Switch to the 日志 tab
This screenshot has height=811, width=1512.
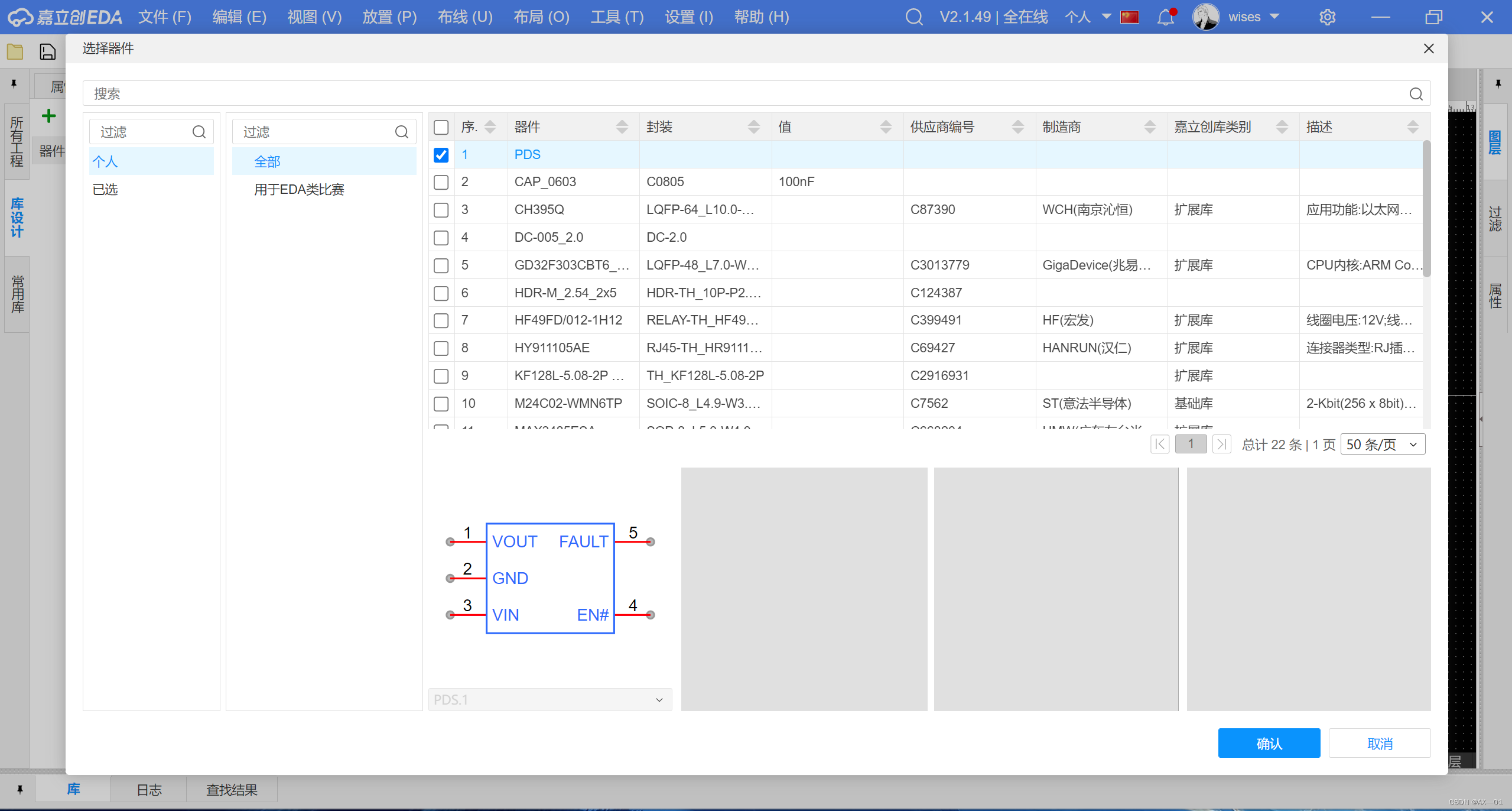tap(149, 790)
